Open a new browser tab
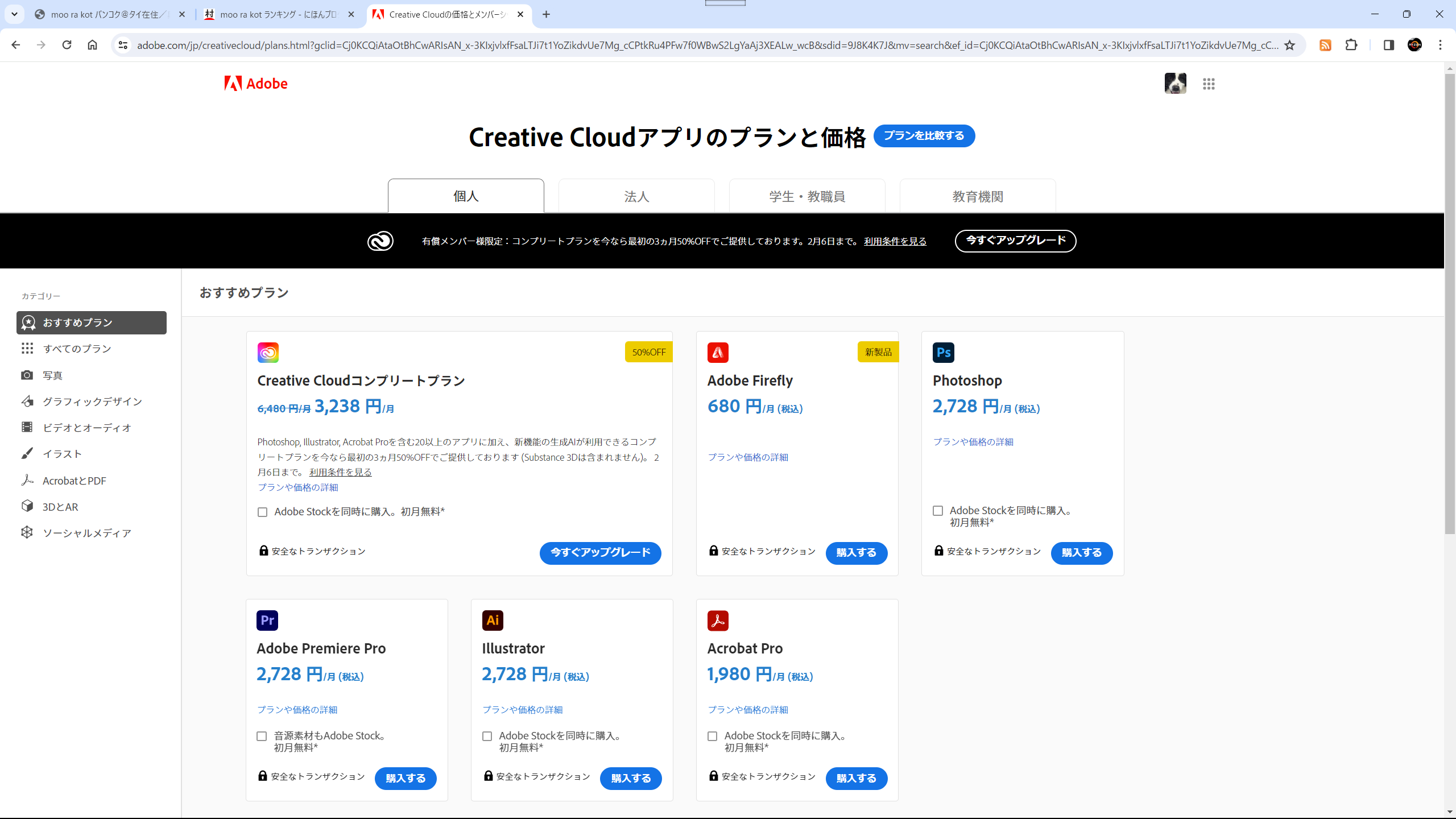 tap(546, 14)
